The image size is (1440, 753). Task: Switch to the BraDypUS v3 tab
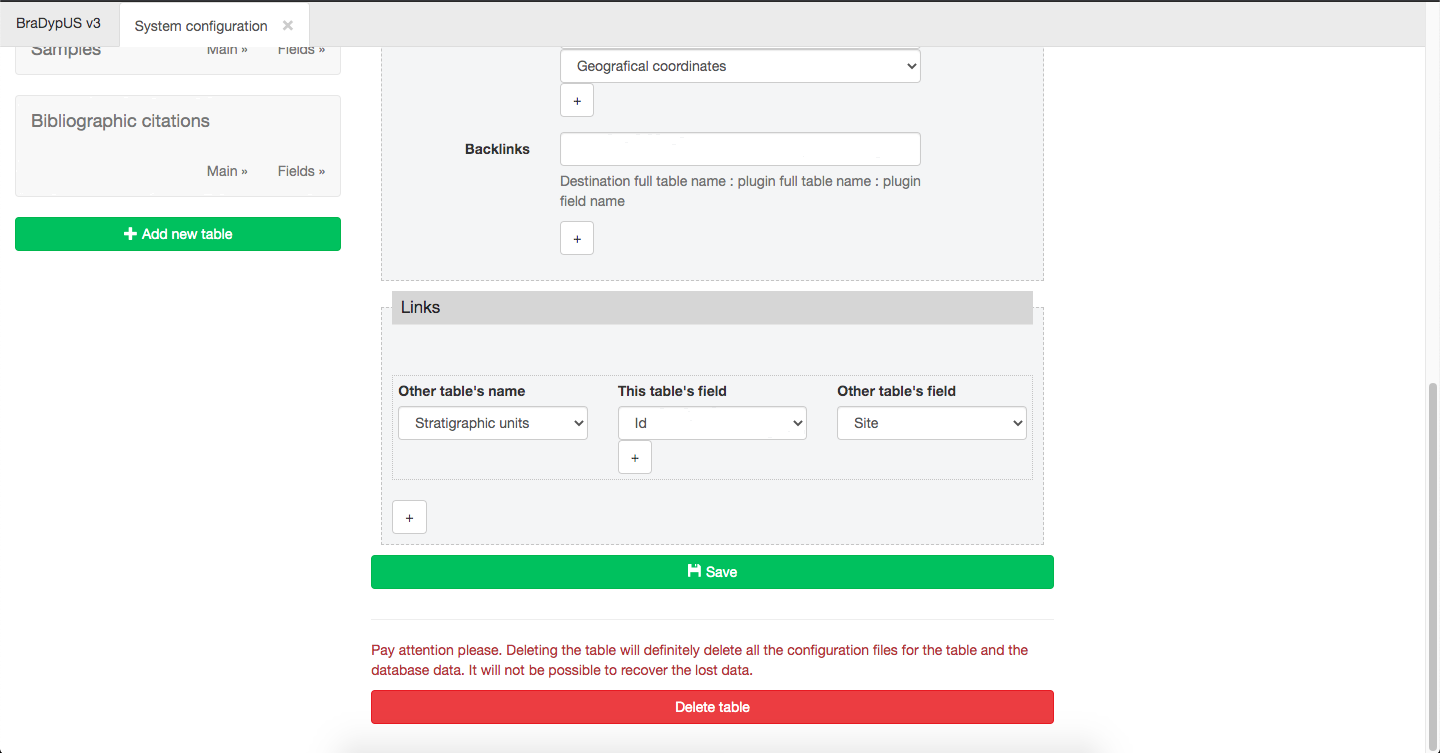58,23
